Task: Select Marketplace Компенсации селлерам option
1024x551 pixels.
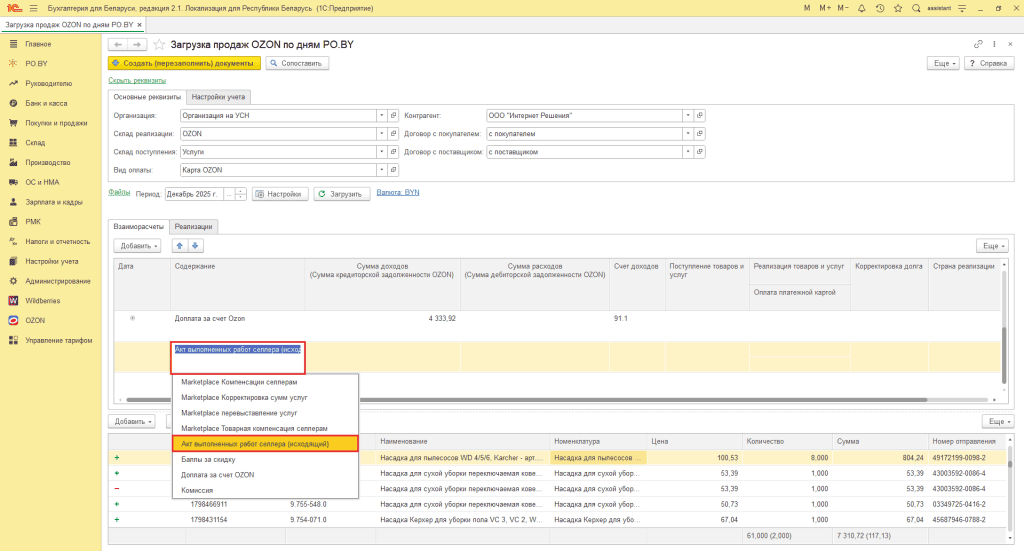Action: [265, 382]
